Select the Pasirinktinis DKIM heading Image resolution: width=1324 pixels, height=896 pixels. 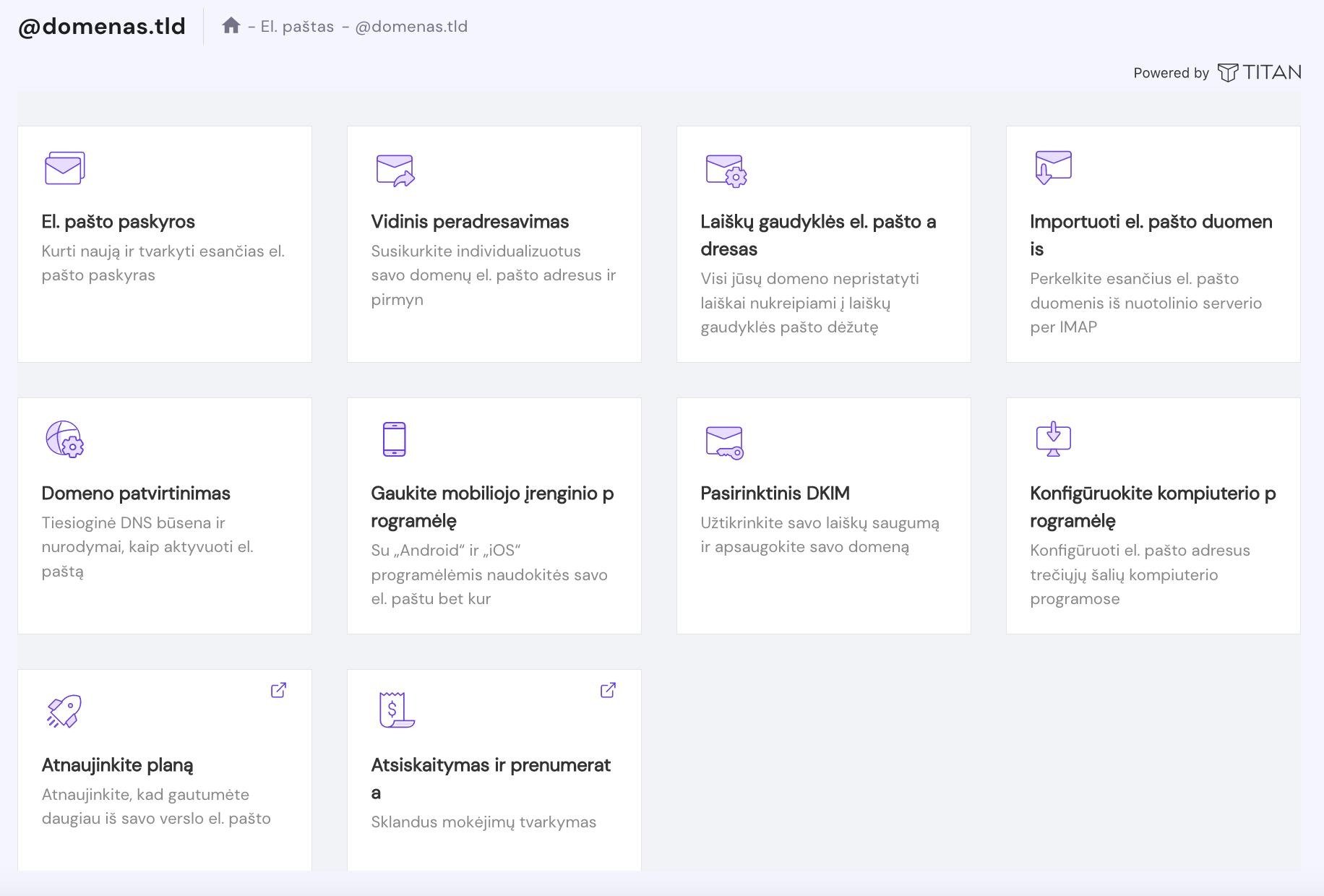[x=775, y=494]
